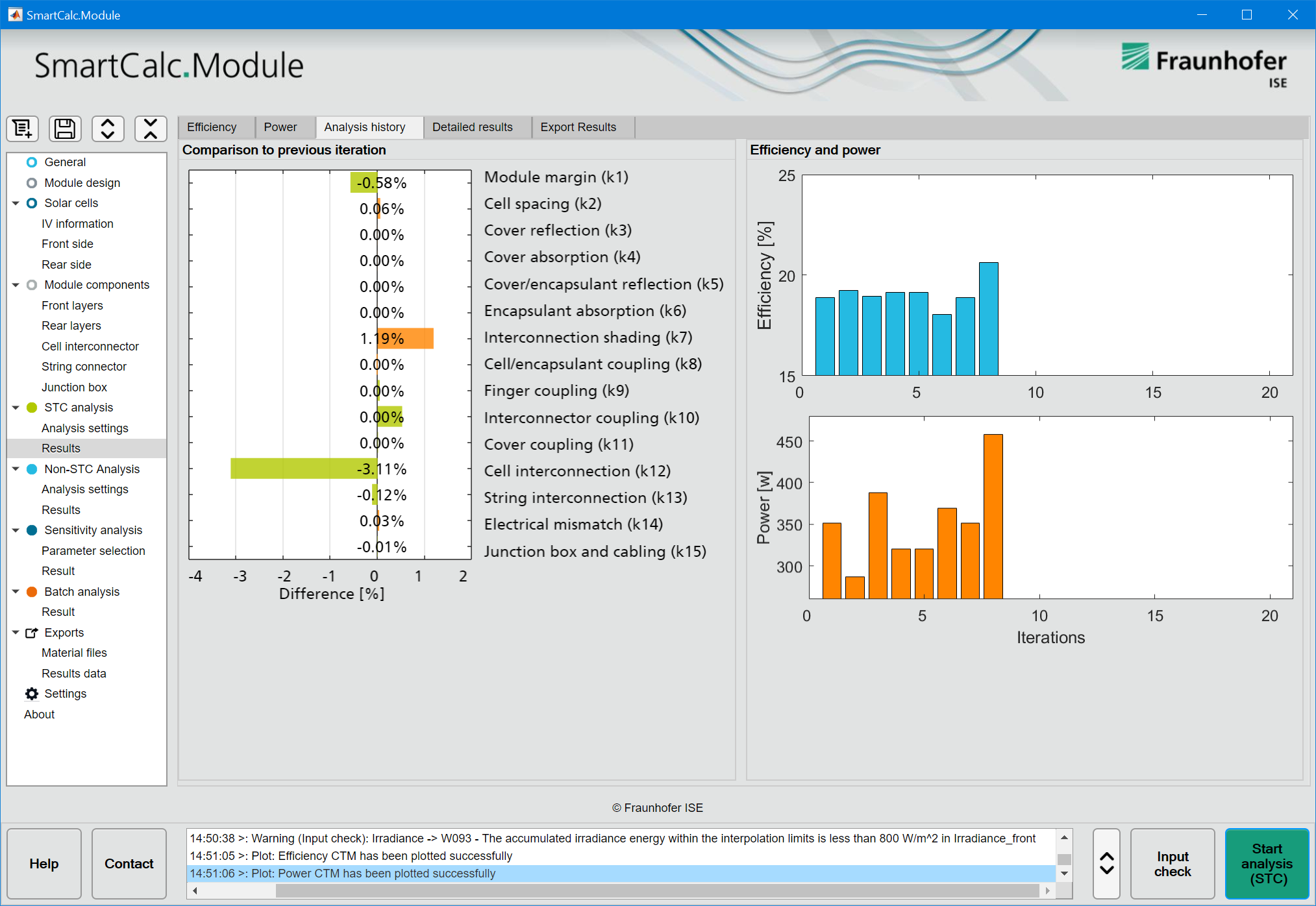Screen dimensions: 1316x906
Task: Open Front side tree item
Action: pos(68,244)
